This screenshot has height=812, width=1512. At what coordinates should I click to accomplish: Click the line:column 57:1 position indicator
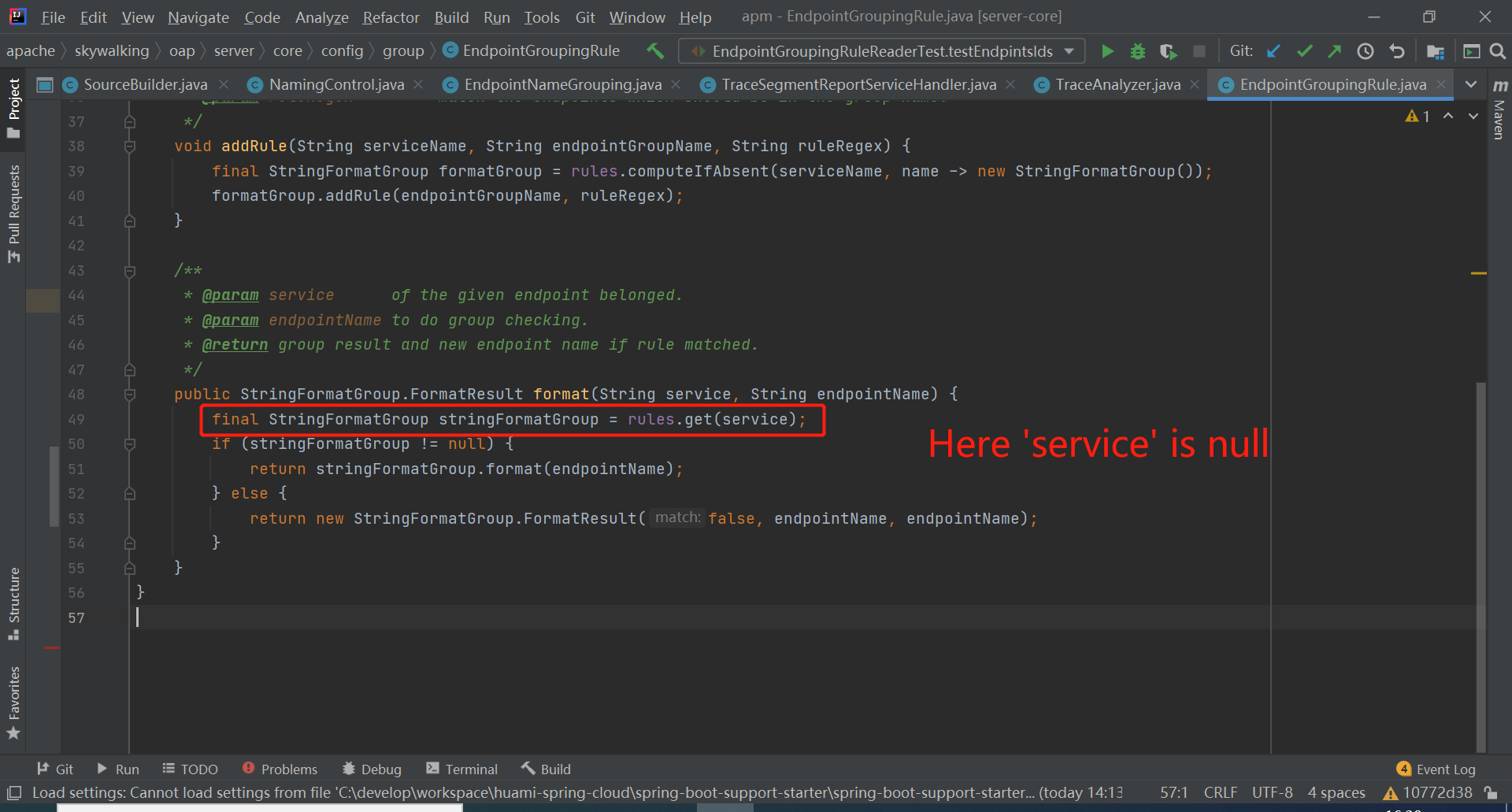(x=1173, y=792)
